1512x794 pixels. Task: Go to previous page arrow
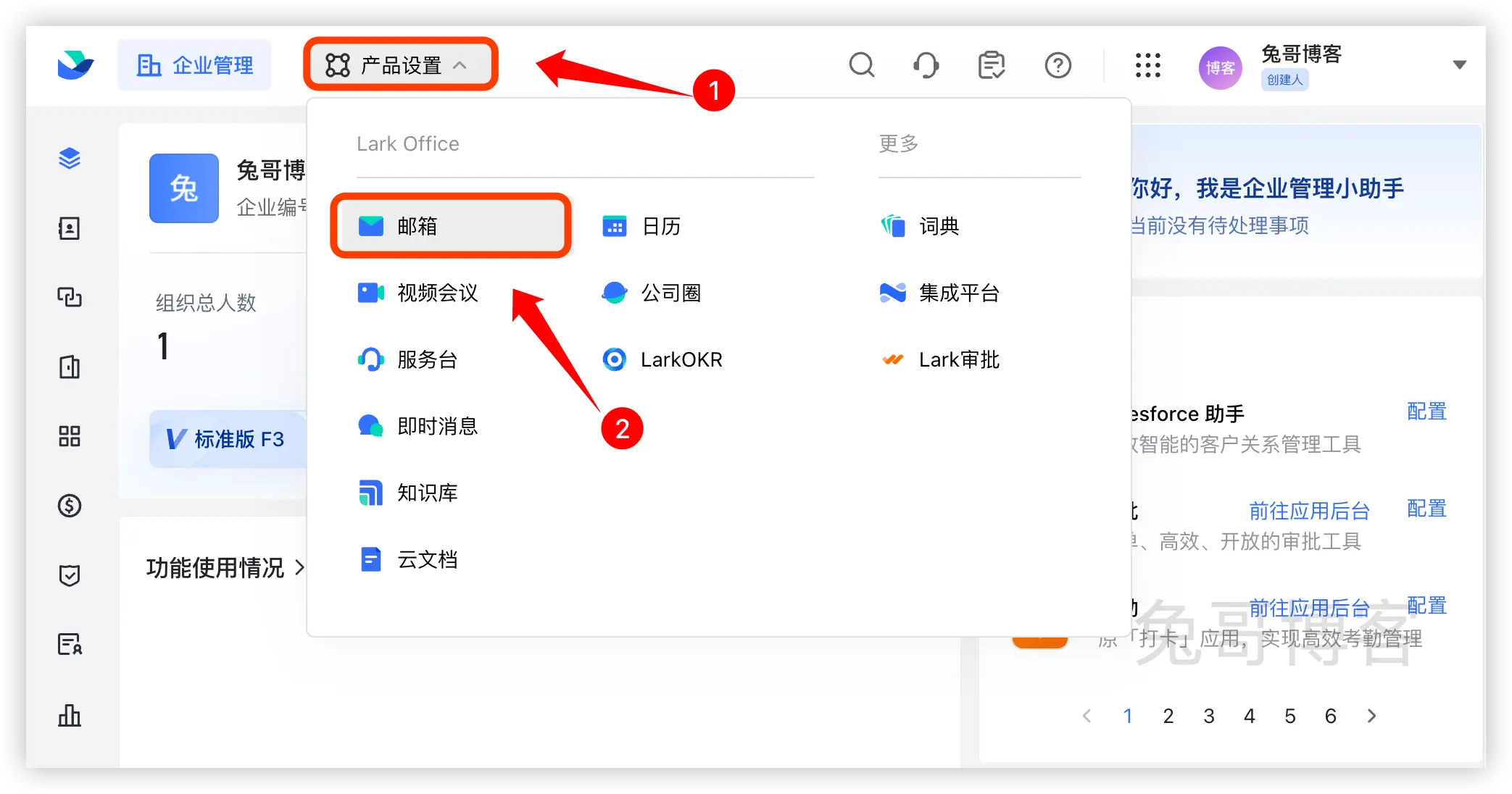coord(1087,716)
